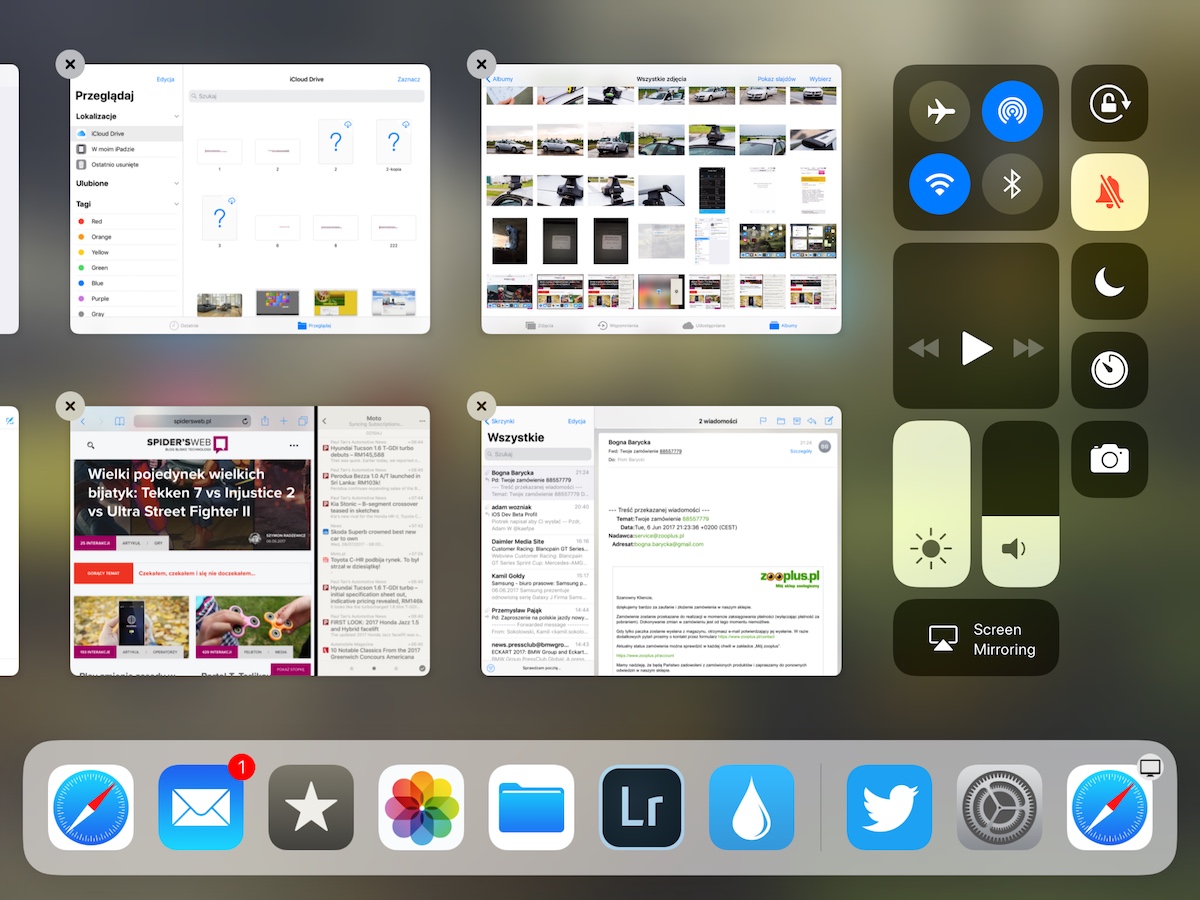Open adam wozniak message in Mail list

[538, 516]
